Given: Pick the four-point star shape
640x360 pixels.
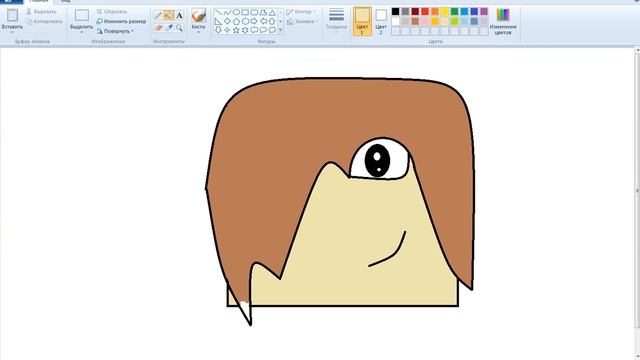Looking at the screenshot, I should click(227, 30).
